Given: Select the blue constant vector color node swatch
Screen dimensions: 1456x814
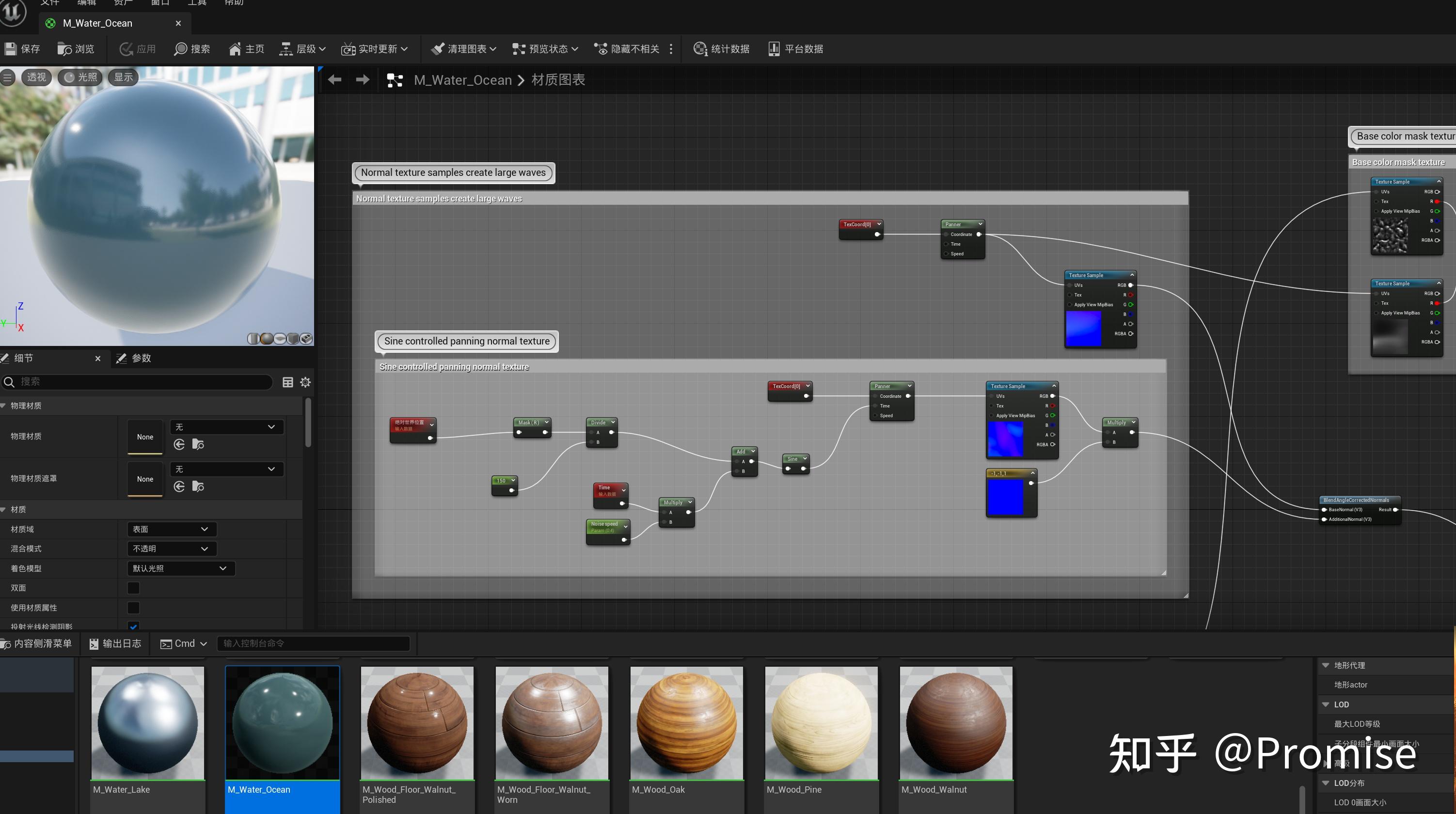Looking at the screenshot, I should point(1005,497).
